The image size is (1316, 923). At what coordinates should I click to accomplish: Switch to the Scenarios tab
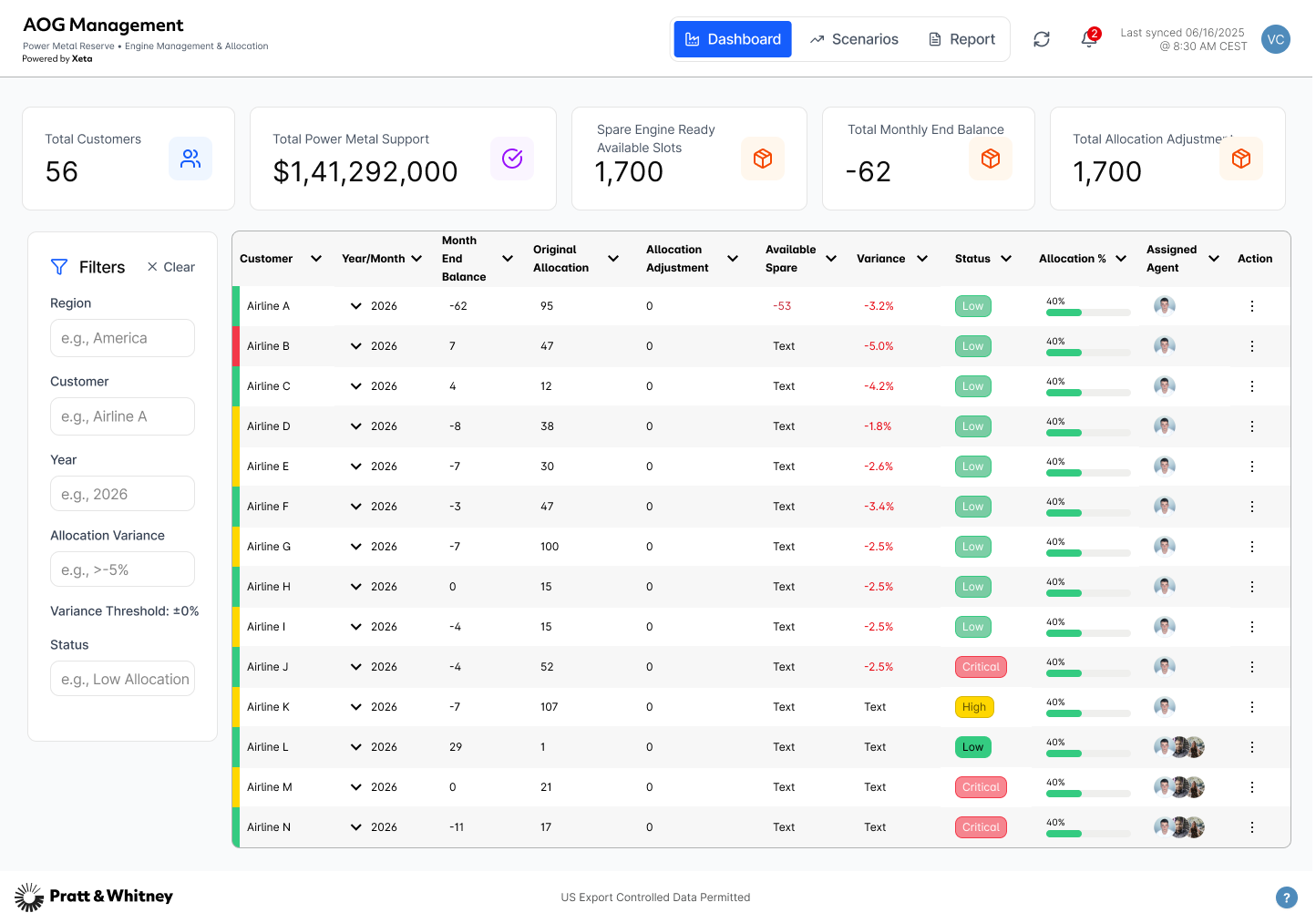coord(855,39)
